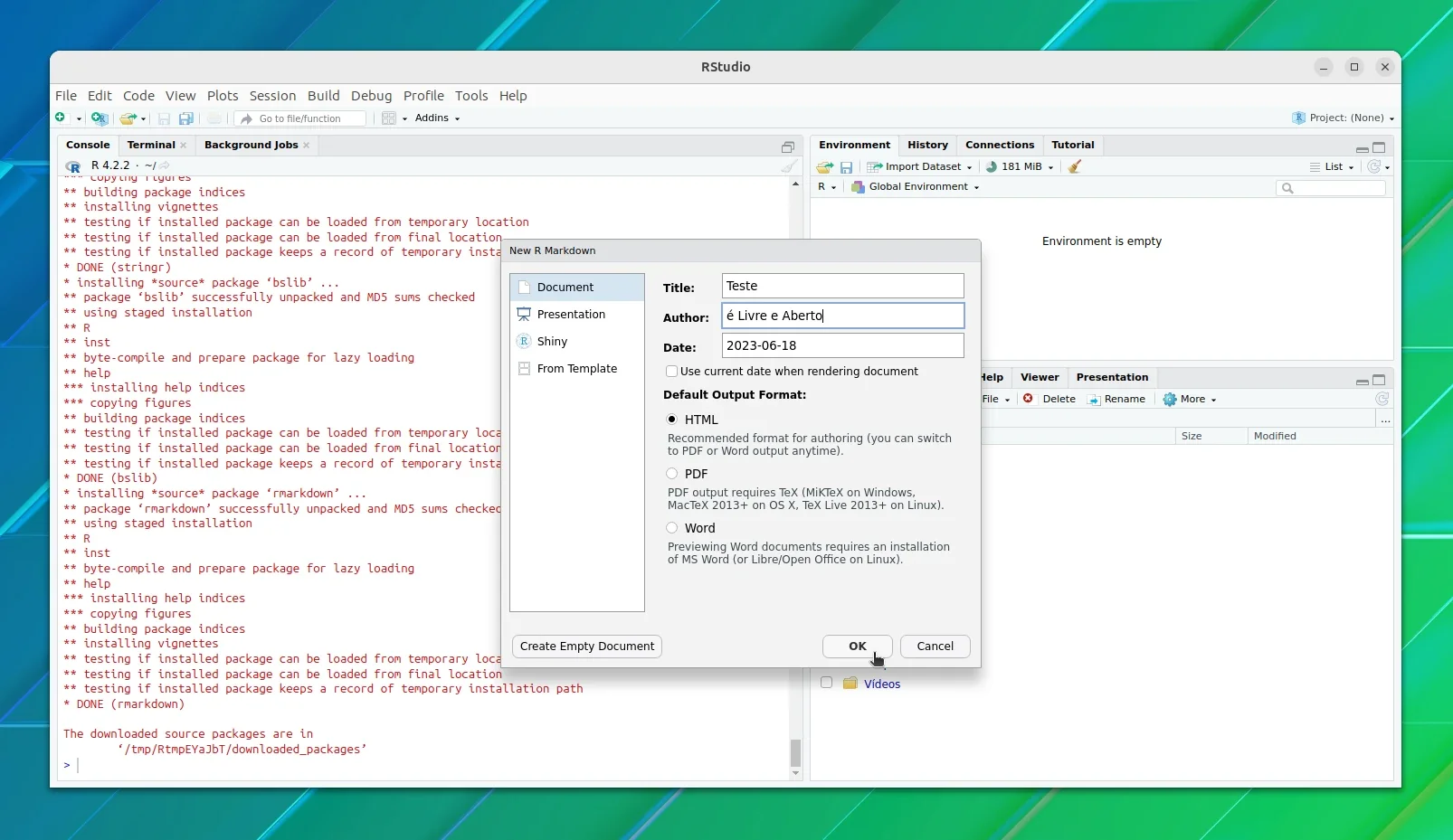
Task: Click the Title input field
Action: tap(843, 286)
